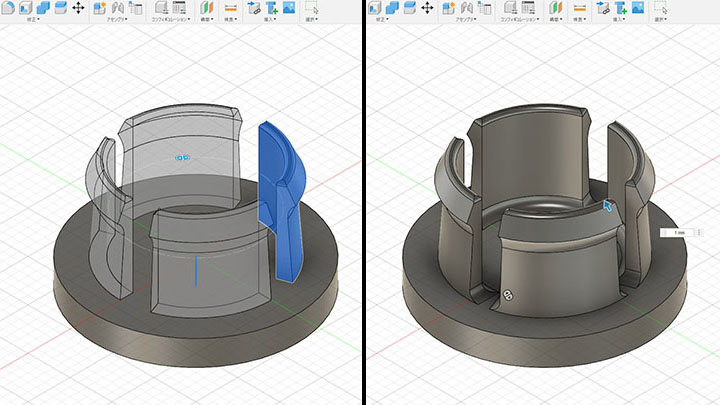Viewport: 720px width, 405px height.
Task: Open configuration table icon in right view
Action: tap(528, 7)
